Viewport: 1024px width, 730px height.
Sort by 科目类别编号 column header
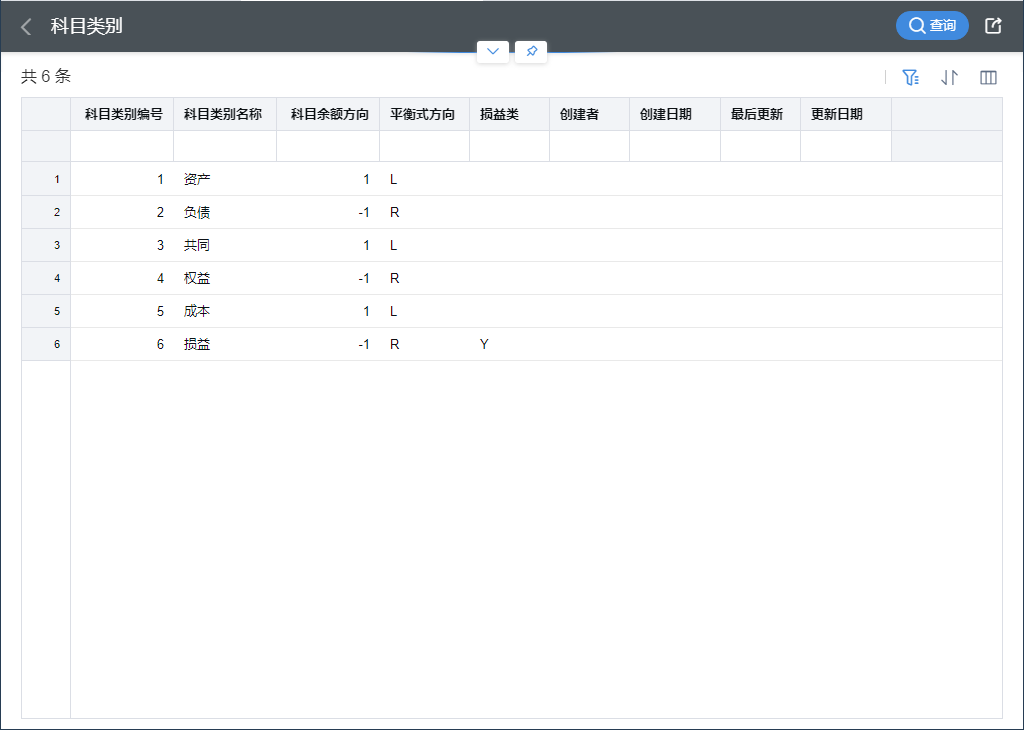pos(122,114)
